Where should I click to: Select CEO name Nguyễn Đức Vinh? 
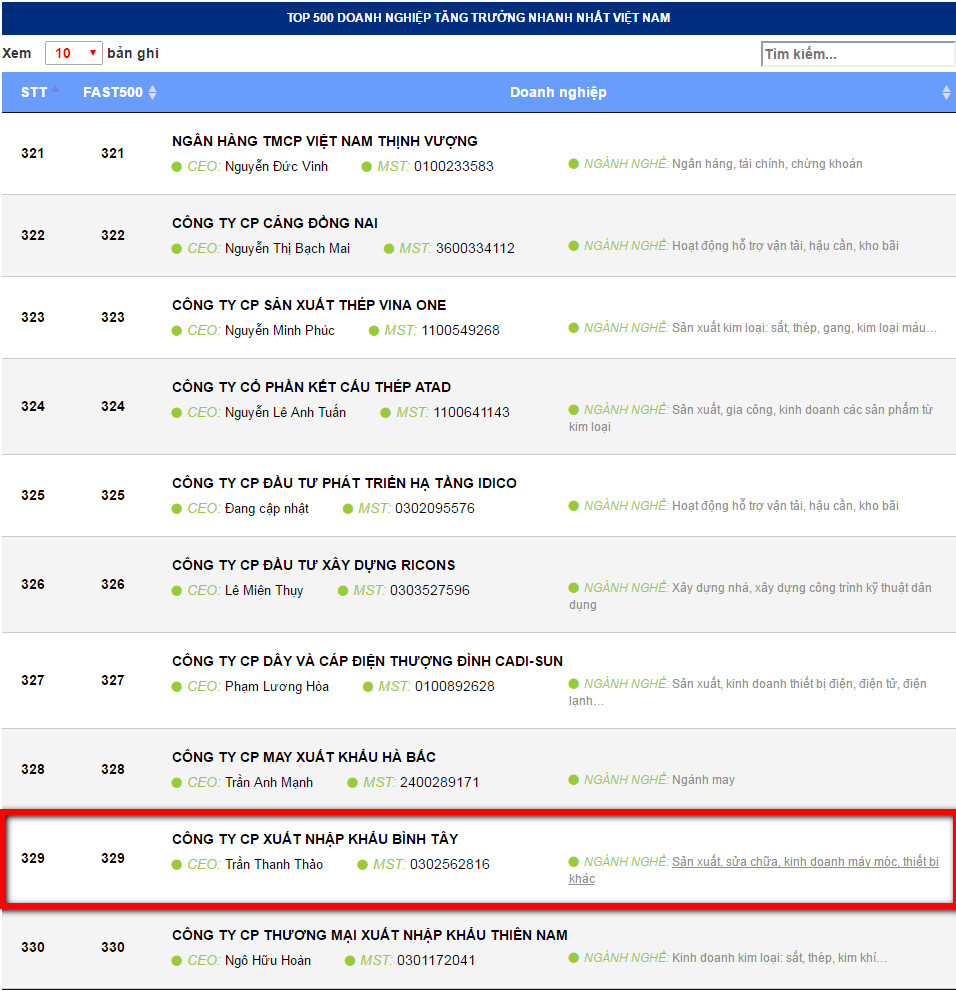click(x=276, y=167)
